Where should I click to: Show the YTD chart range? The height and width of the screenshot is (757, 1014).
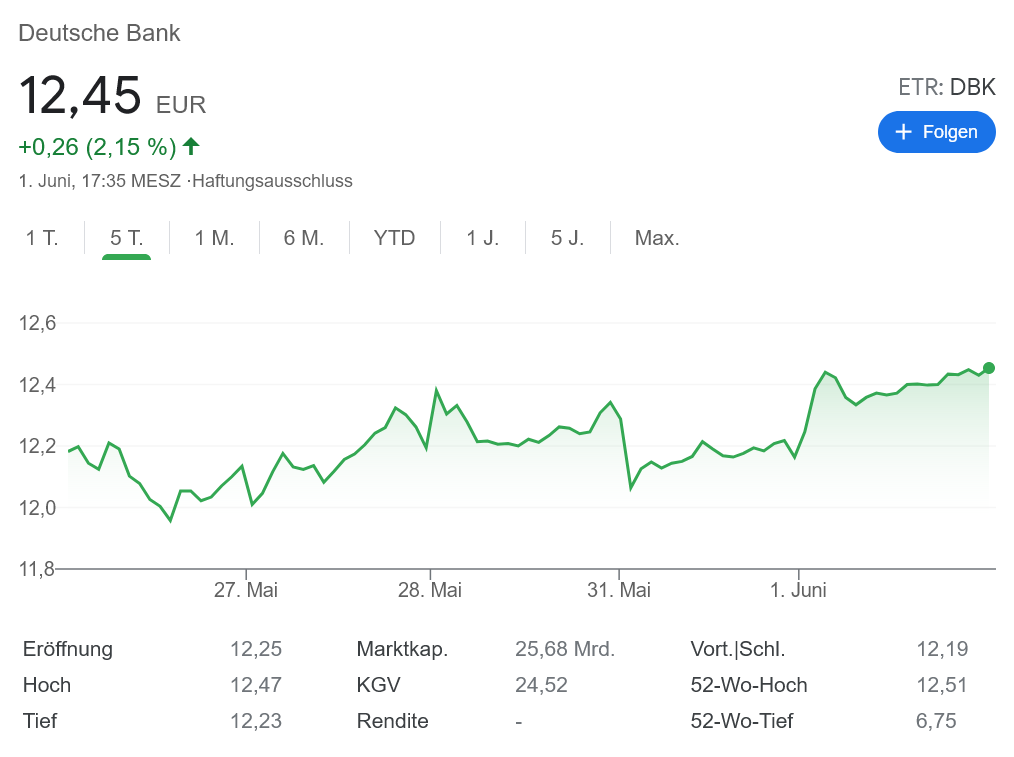tap(394, 238)
